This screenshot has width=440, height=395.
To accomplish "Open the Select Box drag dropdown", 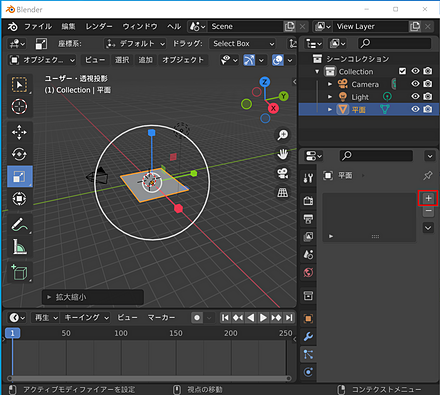I will click(243, 44).
